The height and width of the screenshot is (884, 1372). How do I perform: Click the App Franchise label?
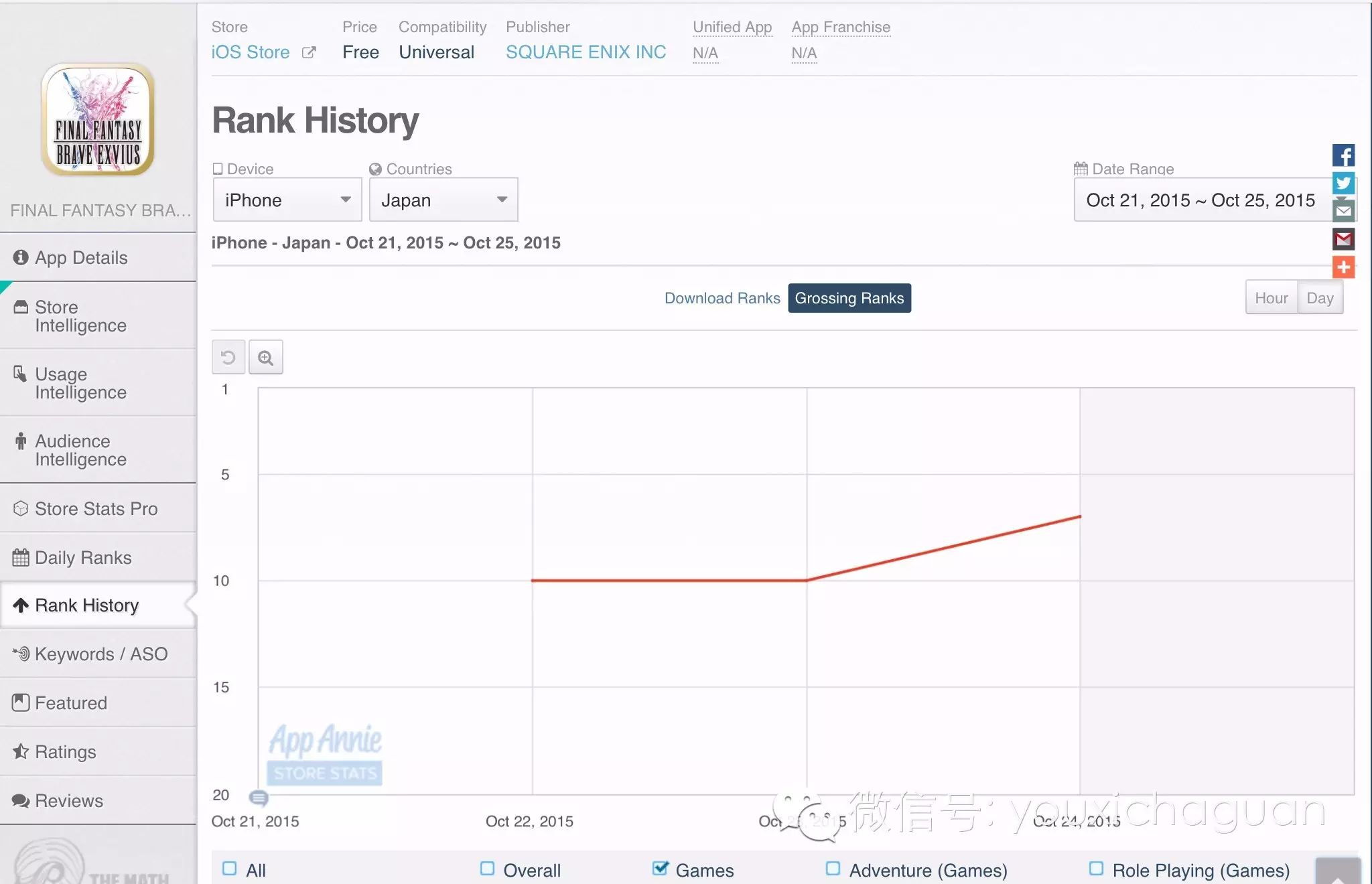(841, 27)
